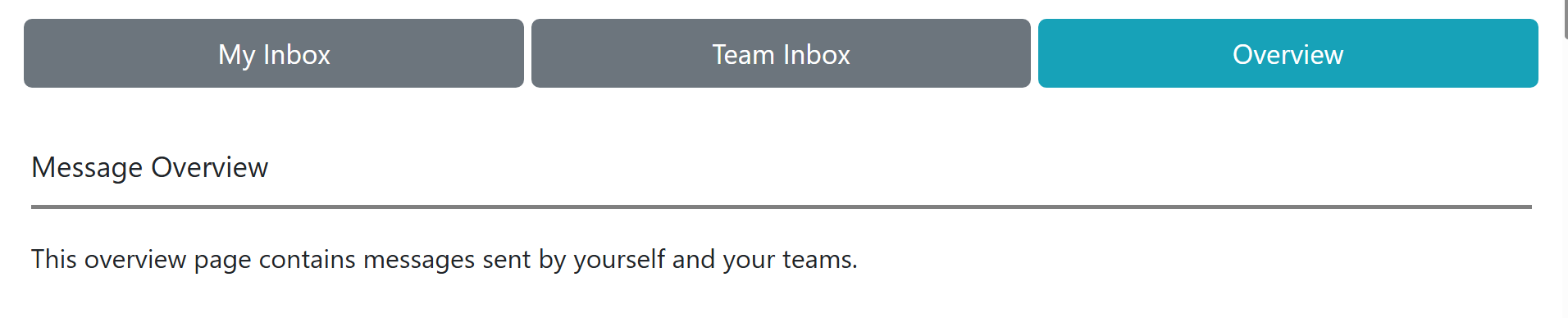Go to My Inbox messages
This screenshot has height=318, width=1568.
coord(274,53)
